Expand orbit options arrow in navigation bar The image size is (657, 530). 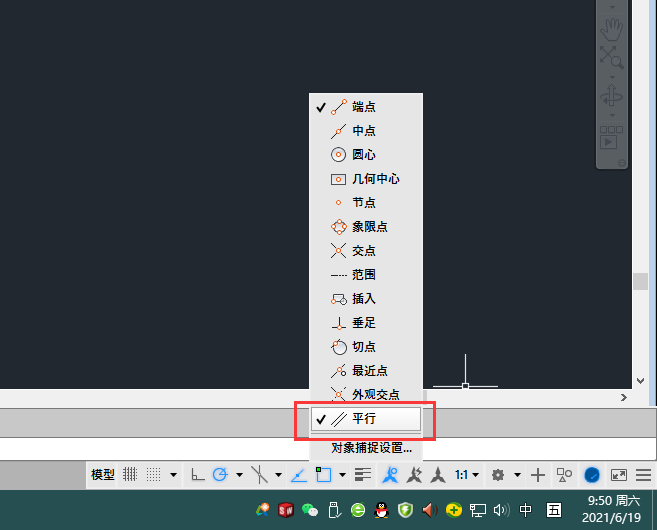point(612,115)
